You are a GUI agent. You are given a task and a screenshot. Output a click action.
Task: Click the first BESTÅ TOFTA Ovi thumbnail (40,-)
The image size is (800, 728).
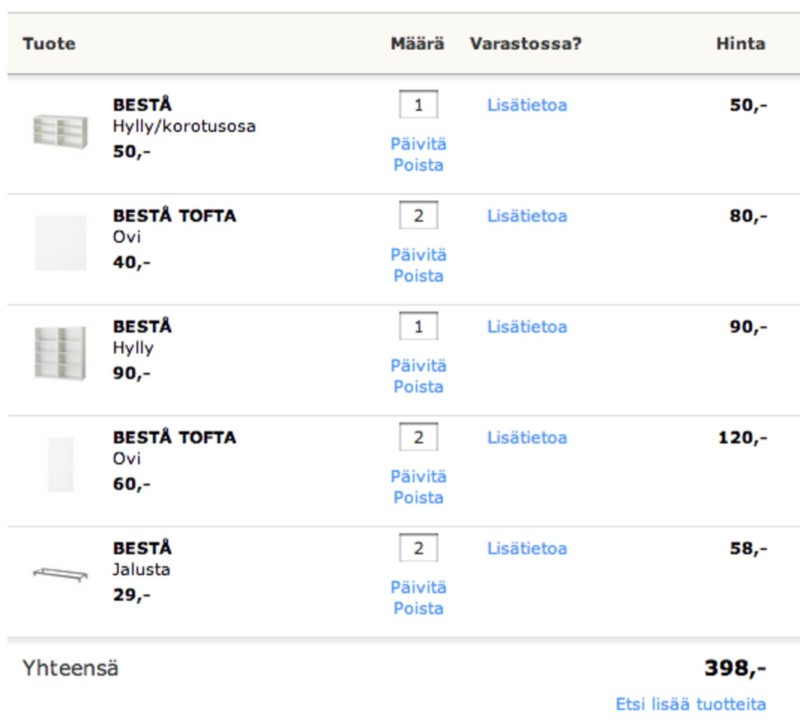(x=61, y=243)
